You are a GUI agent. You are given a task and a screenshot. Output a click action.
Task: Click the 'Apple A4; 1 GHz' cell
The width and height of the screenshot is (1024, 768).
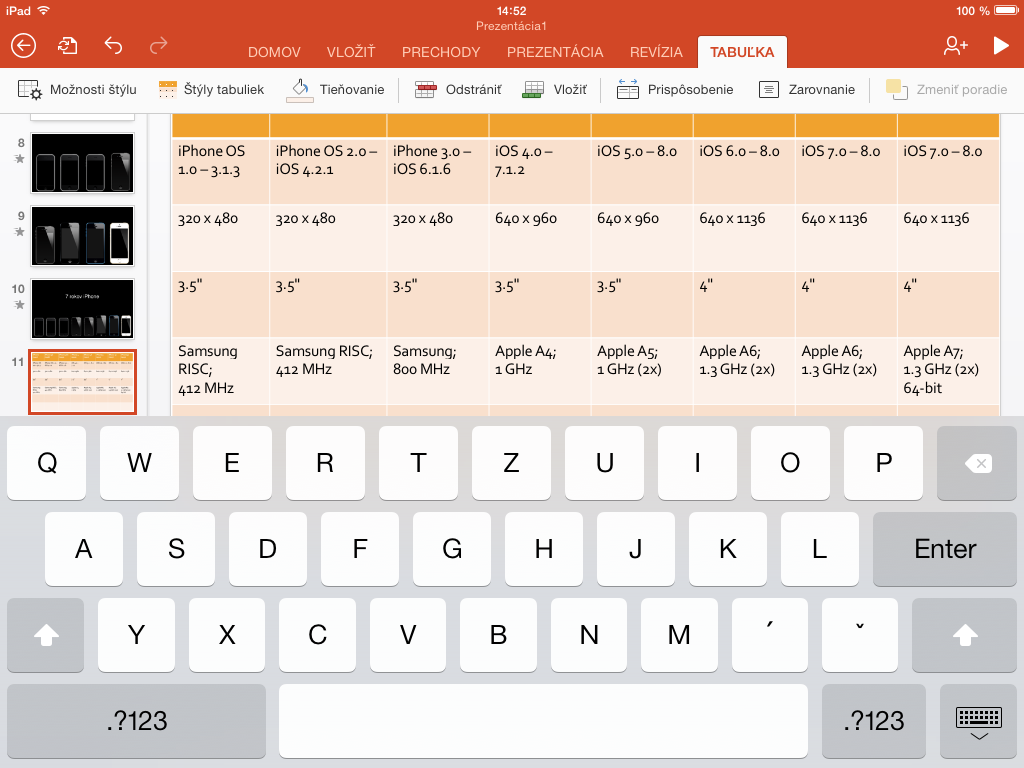tap(539, 370)
